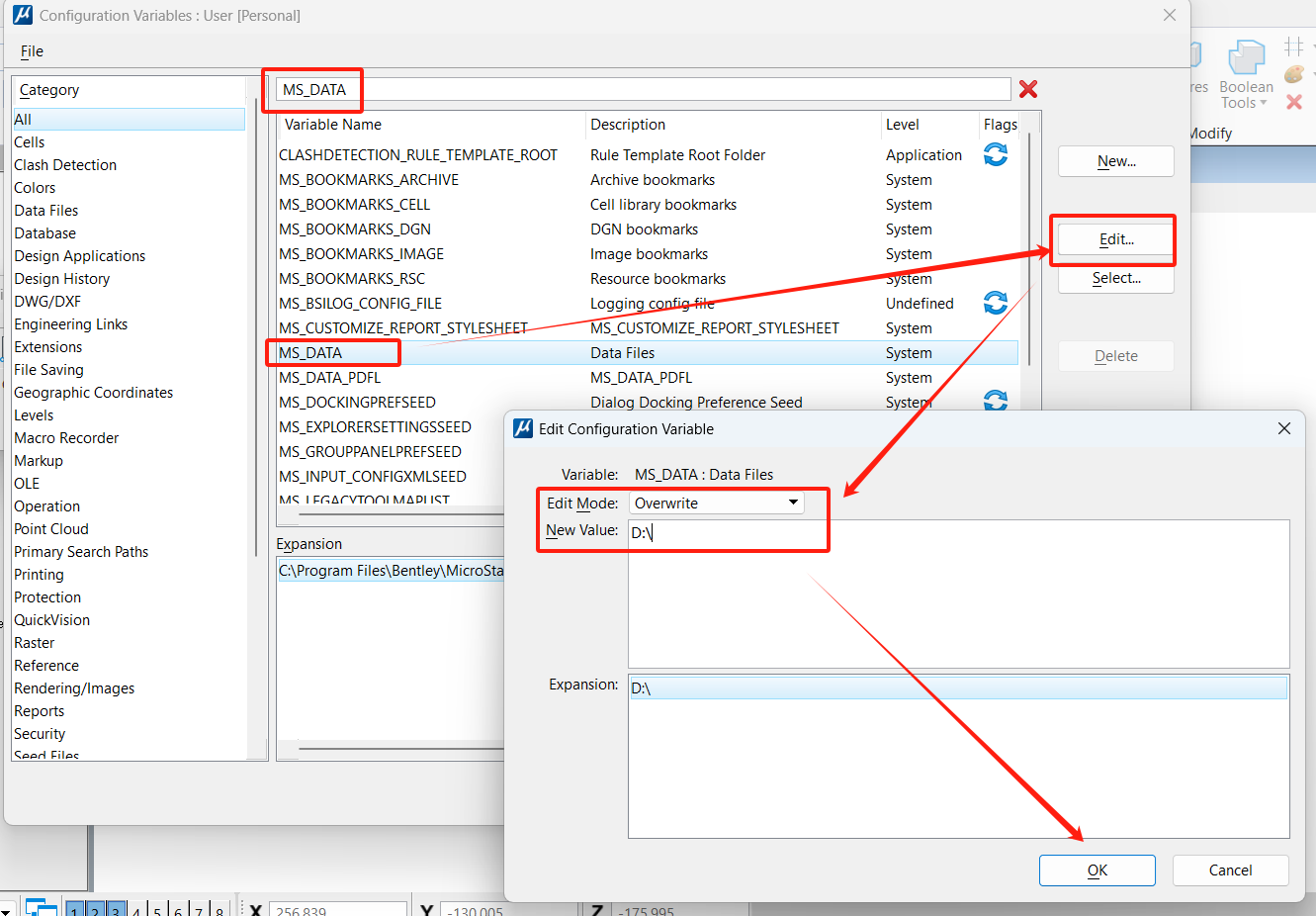Select the All category
This screenshot has width=1316, height=916.
(x=129, y=119)
